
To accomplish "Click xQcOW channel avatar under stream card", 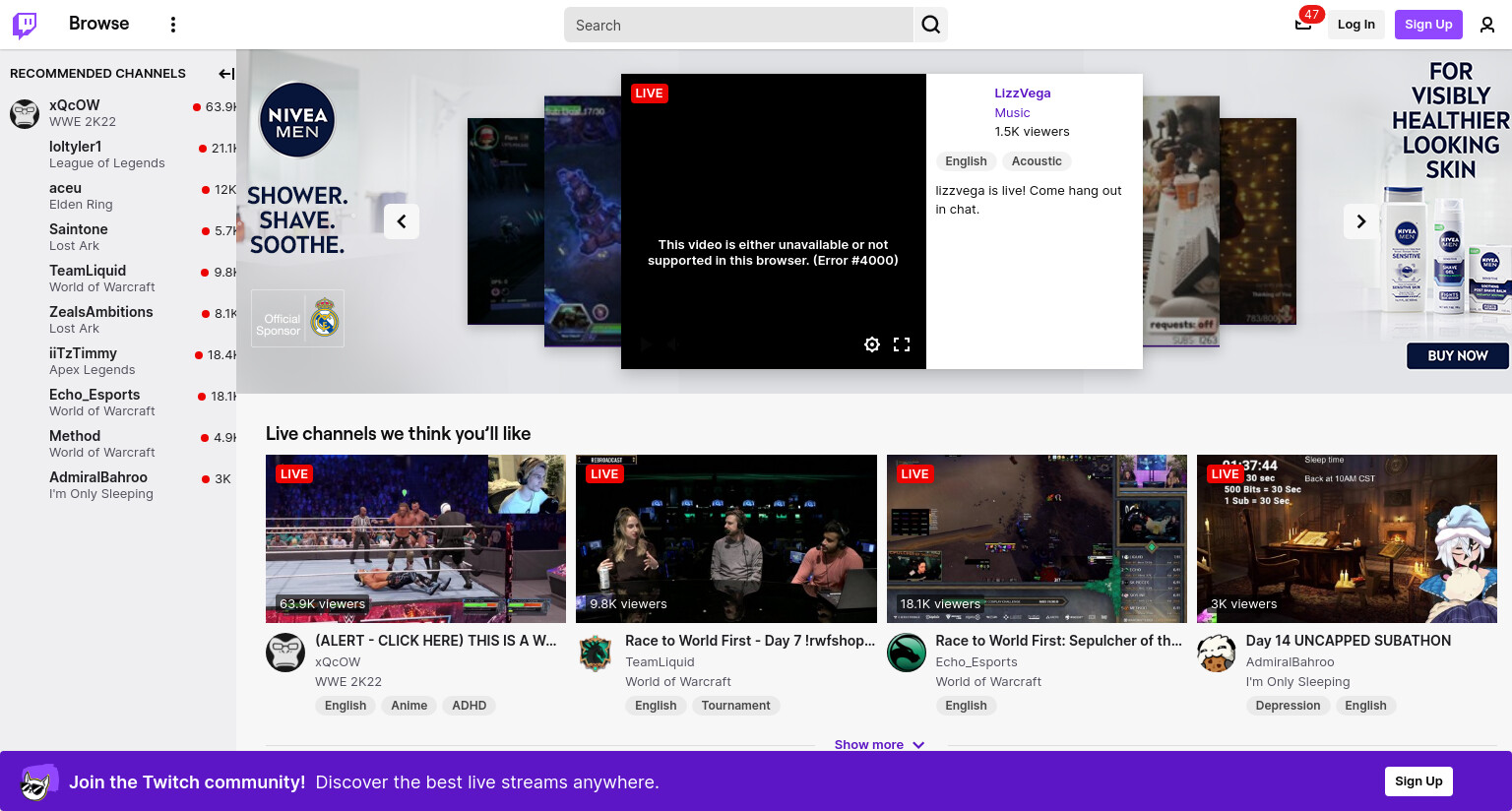I will [x=285, y=653].
